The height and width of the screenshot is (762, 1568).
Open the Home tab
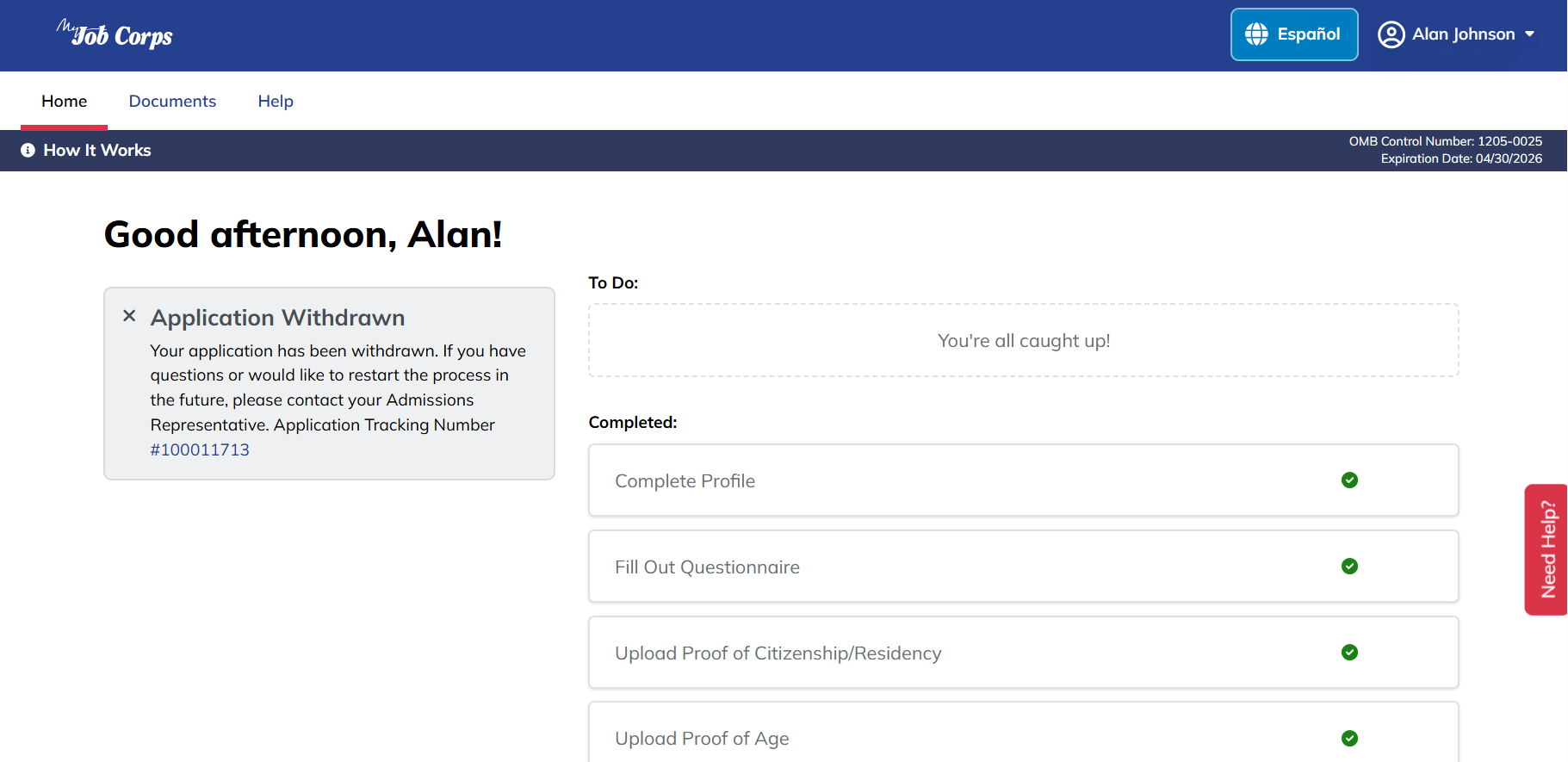pyautogui.click(x=65, y=102)
